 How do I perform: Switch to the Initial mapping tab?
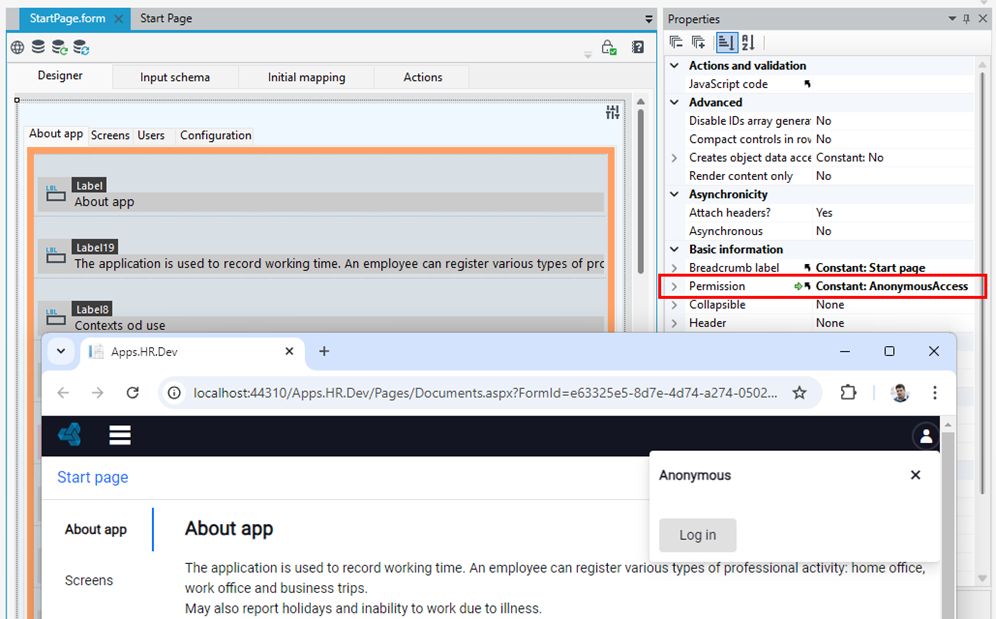(x=307, y=77)
